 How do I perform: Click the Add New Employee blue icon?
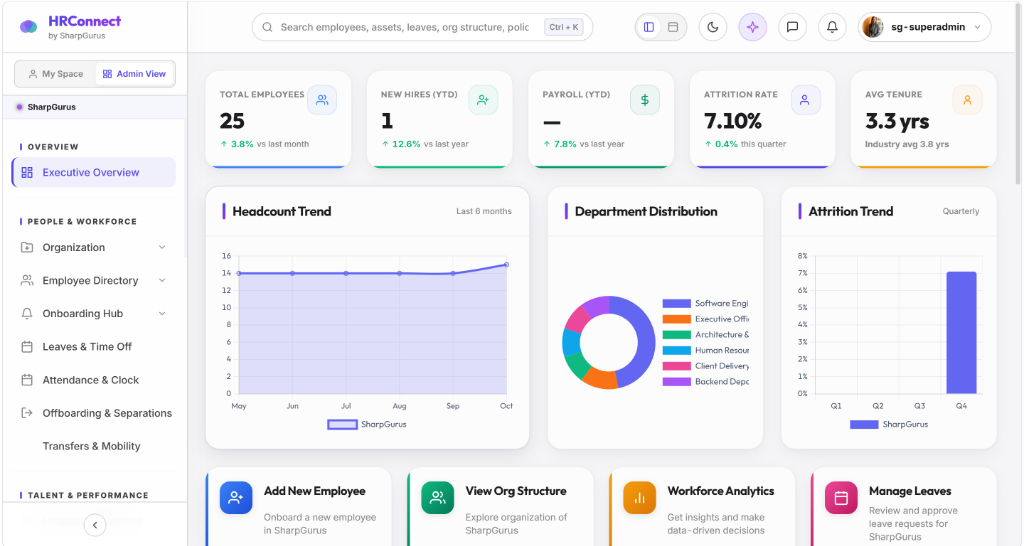[236, 498]
